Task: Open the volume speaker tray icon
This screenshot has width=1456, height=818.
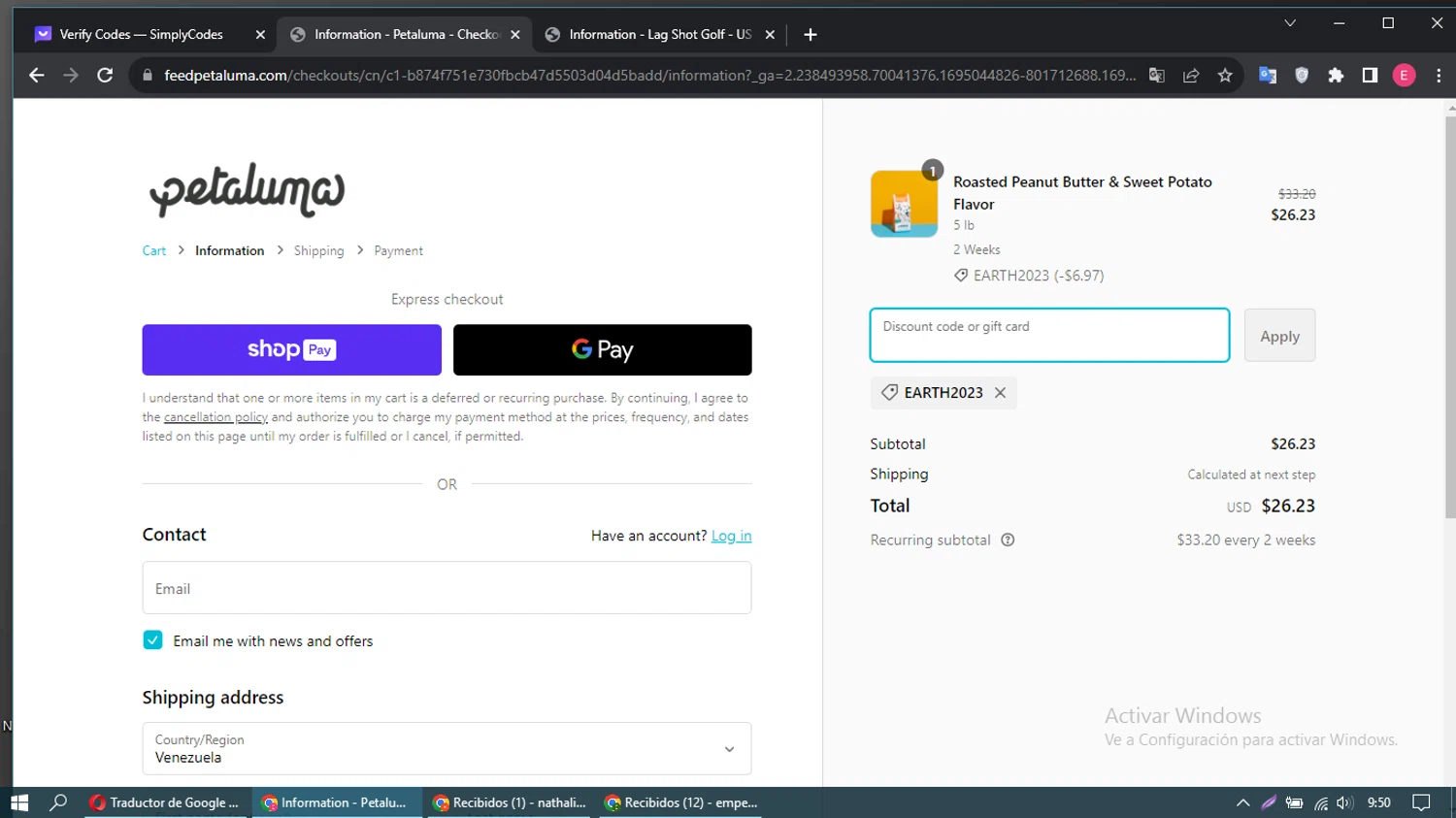Action: (1344, 802)
